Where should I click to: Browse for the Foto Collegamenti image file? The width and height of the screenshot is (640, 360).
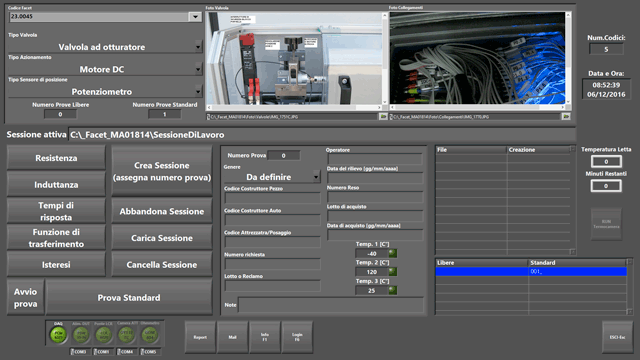566,117
